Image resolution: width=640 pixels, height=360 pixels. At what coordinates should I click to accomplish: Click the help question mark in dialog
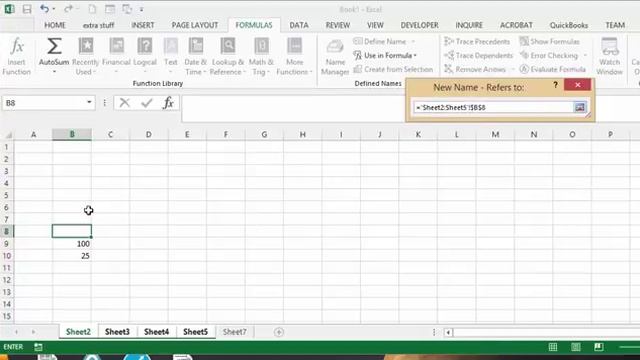(555, 85)
